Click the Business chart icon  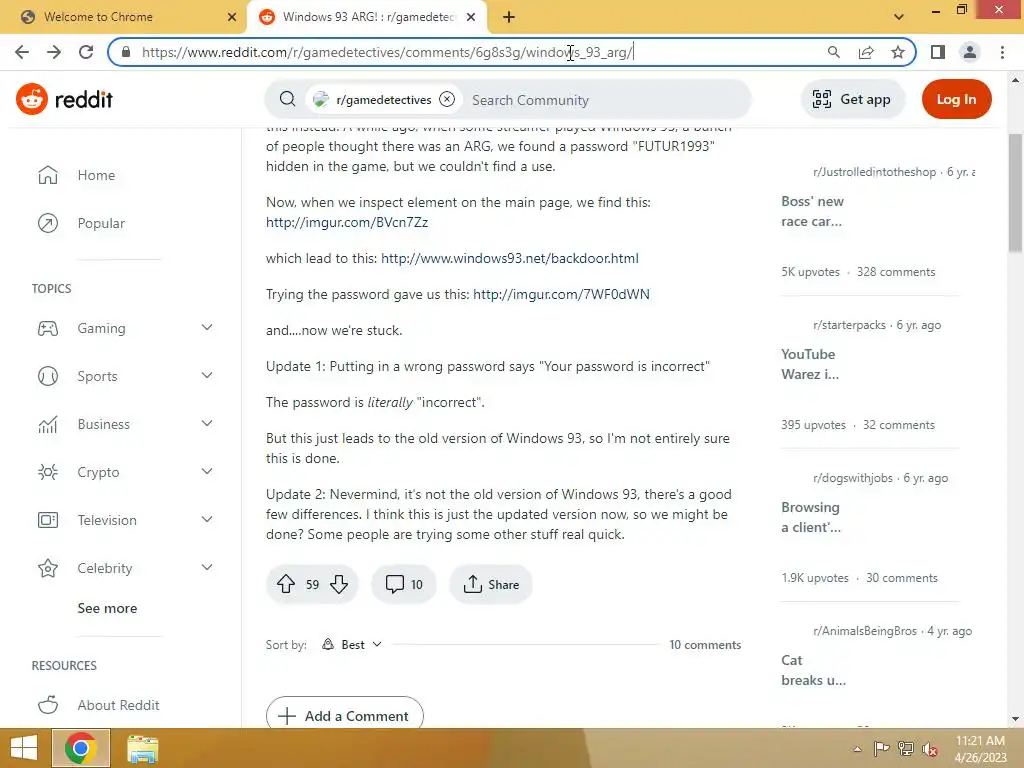[48, 424]
